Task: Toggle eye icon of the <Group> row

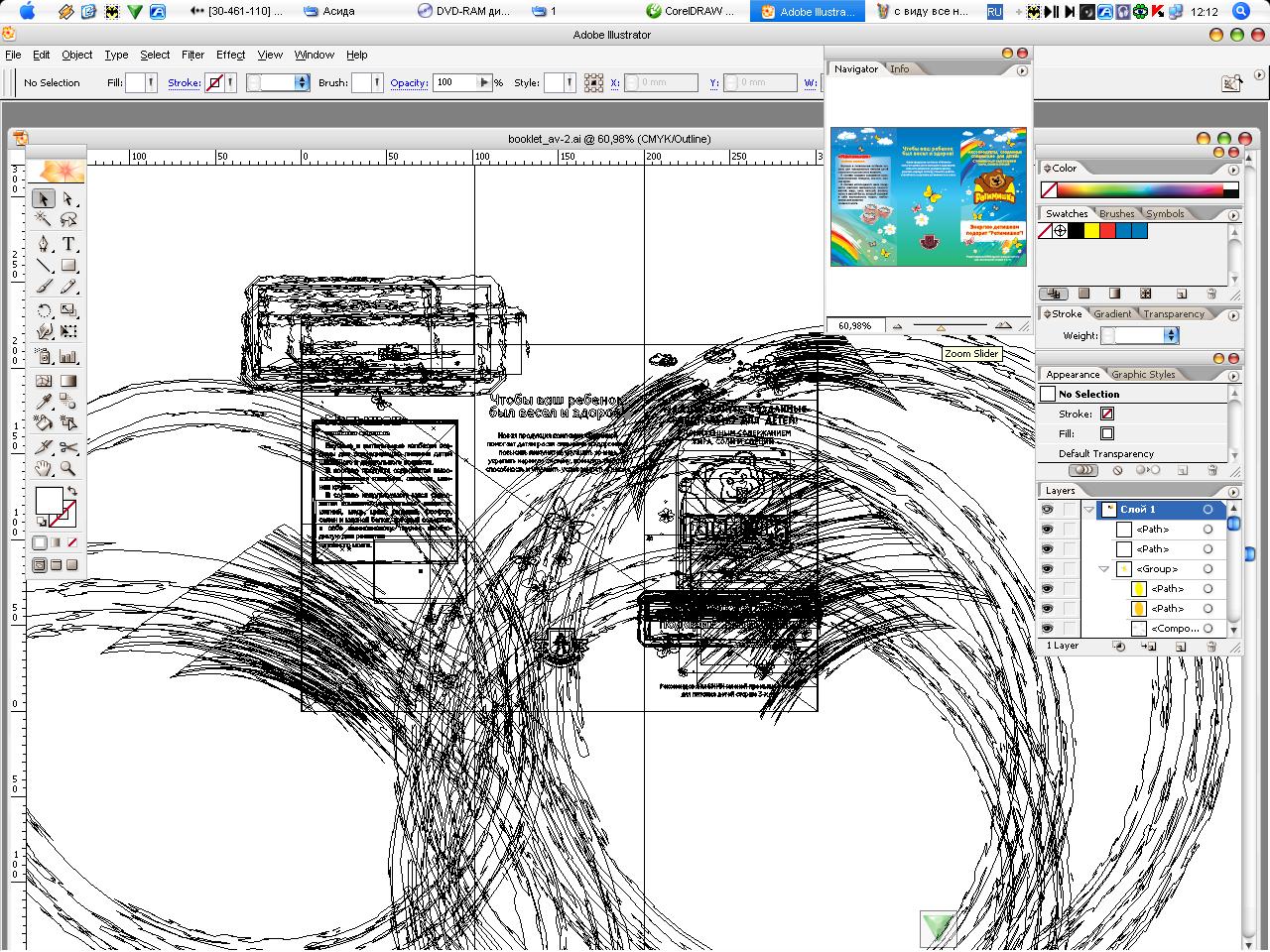Action: [x=1047, y=569]
